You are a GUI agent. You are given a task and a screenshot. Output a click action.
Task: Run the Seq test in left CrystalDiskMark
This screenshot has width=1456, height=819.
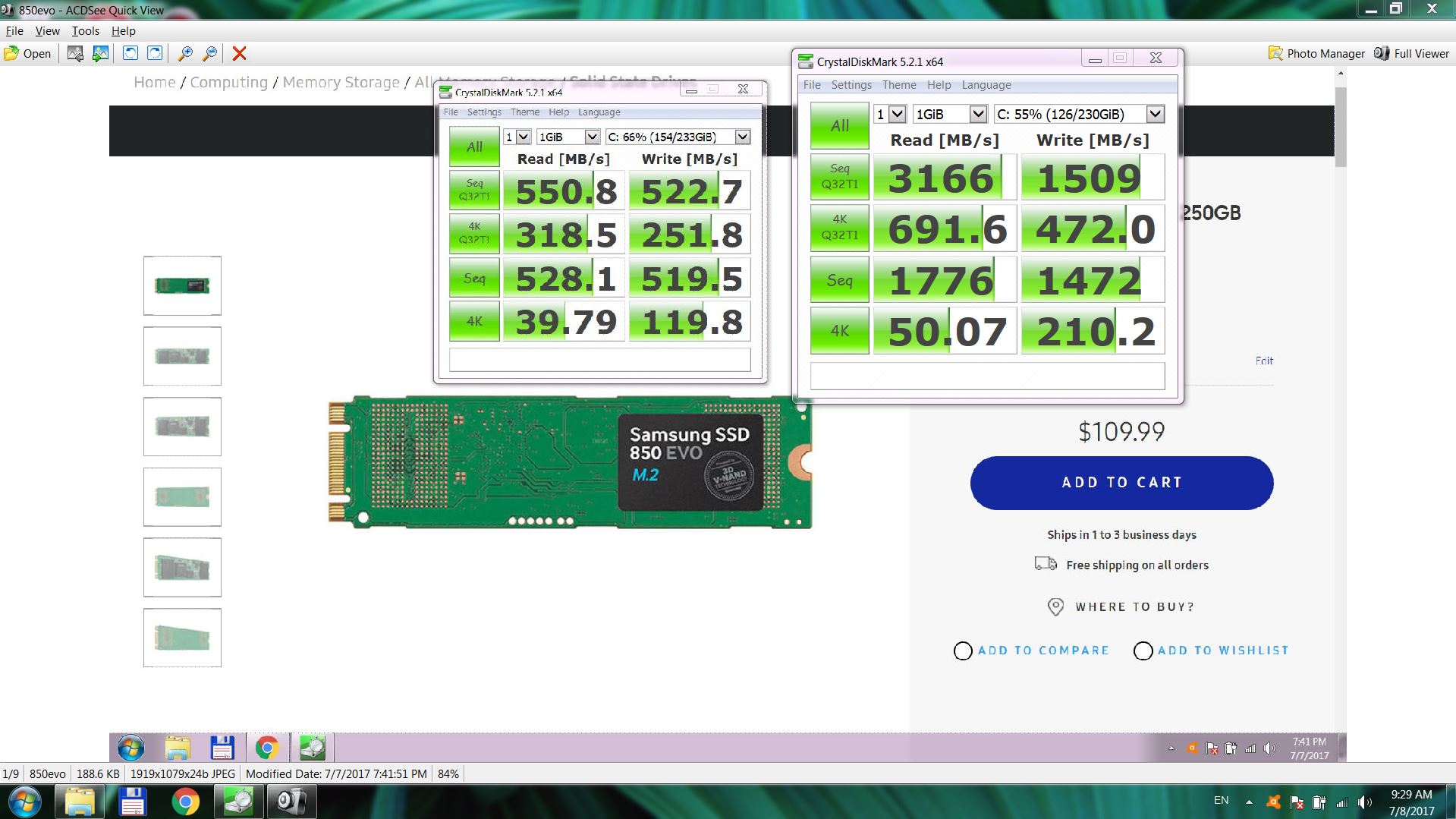474,278
